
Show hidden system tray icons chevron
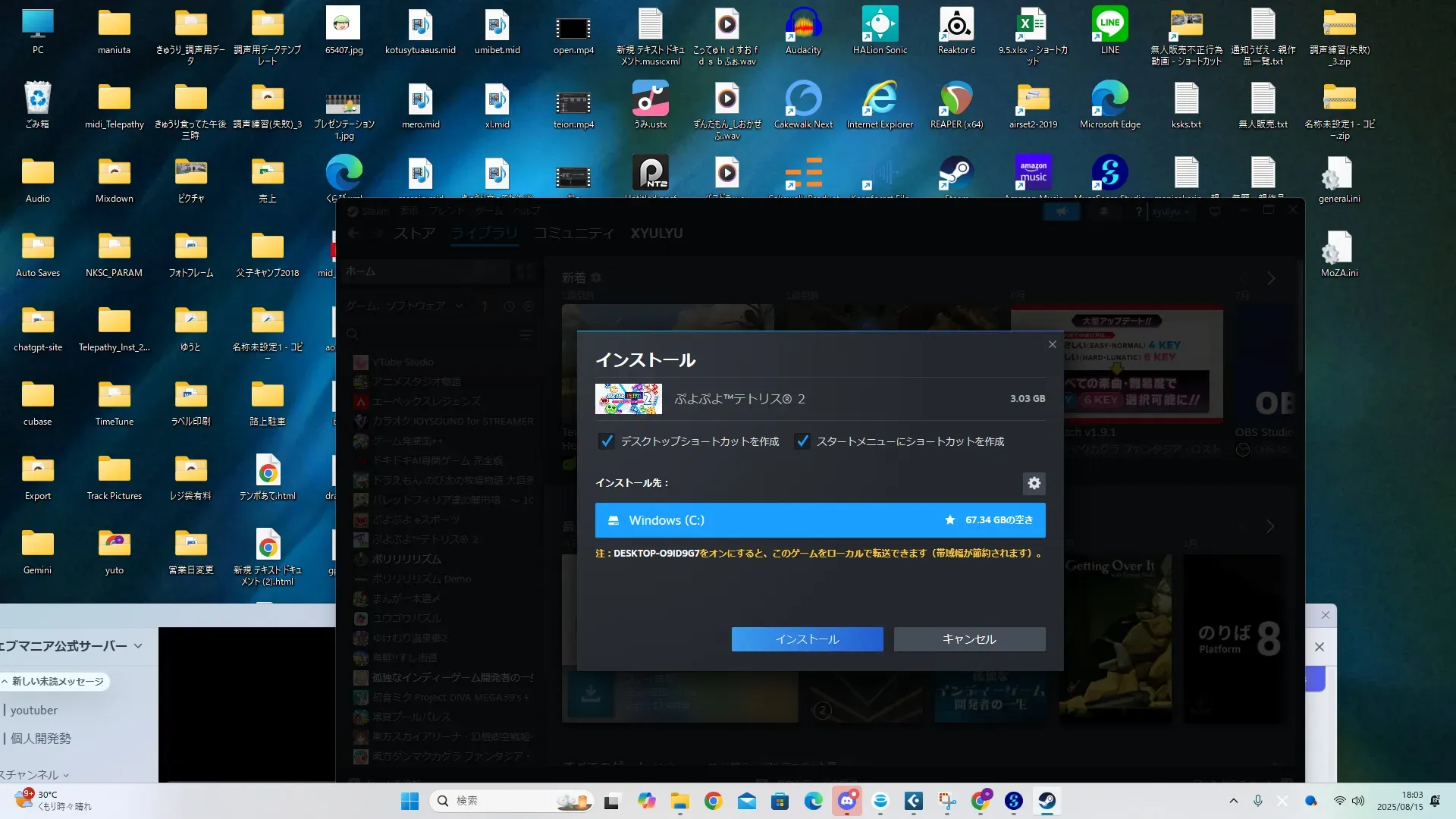[x=1233, y=801]
